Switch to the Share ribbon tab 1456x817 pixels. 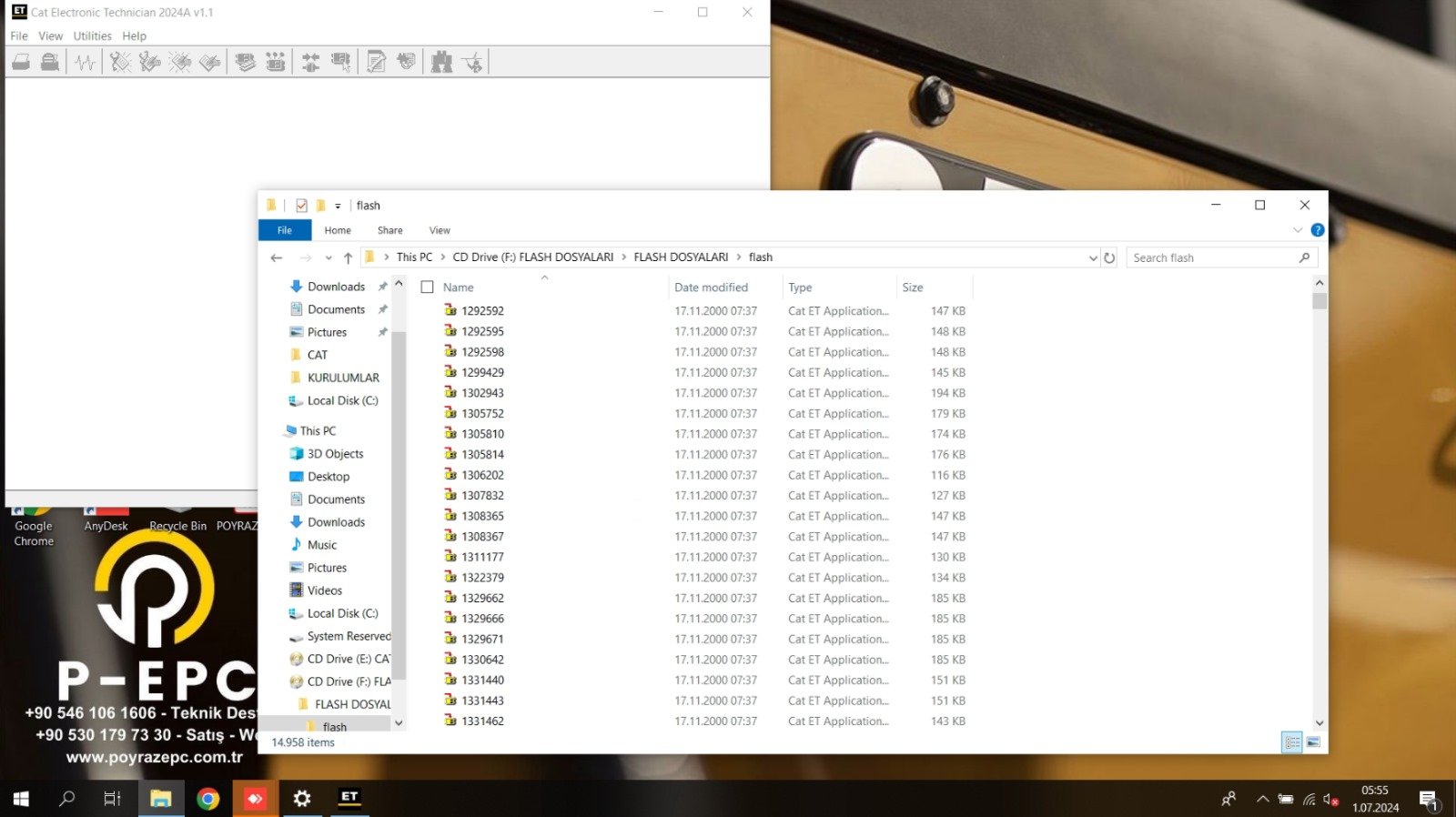(x=390, y=230)
